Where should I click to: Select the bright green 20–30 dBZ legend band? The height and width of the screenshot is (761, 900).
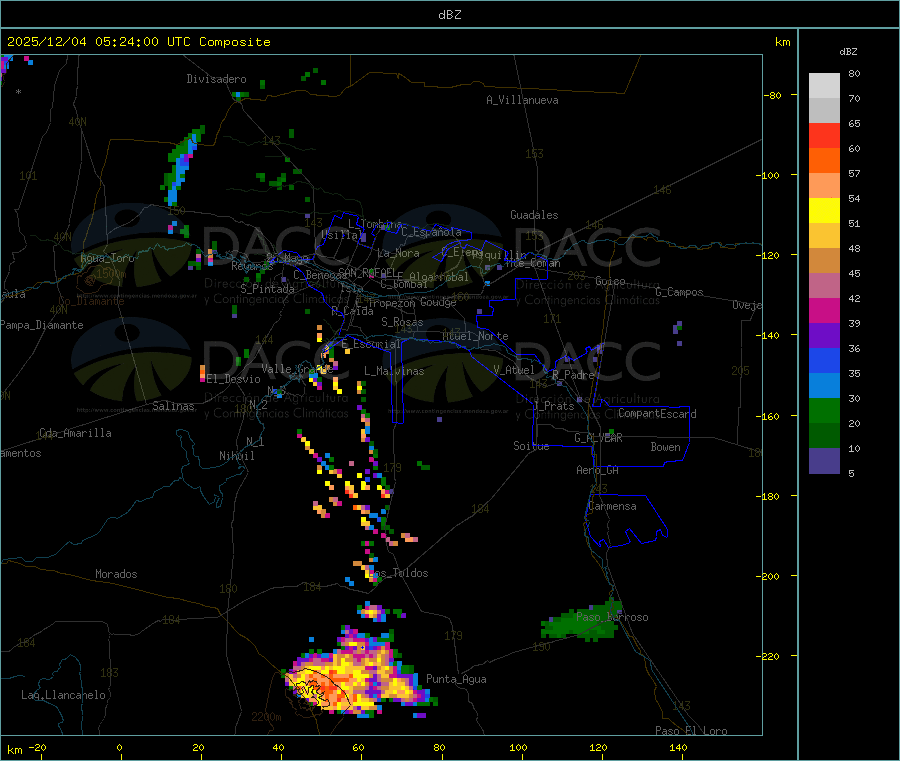(824, 410)
